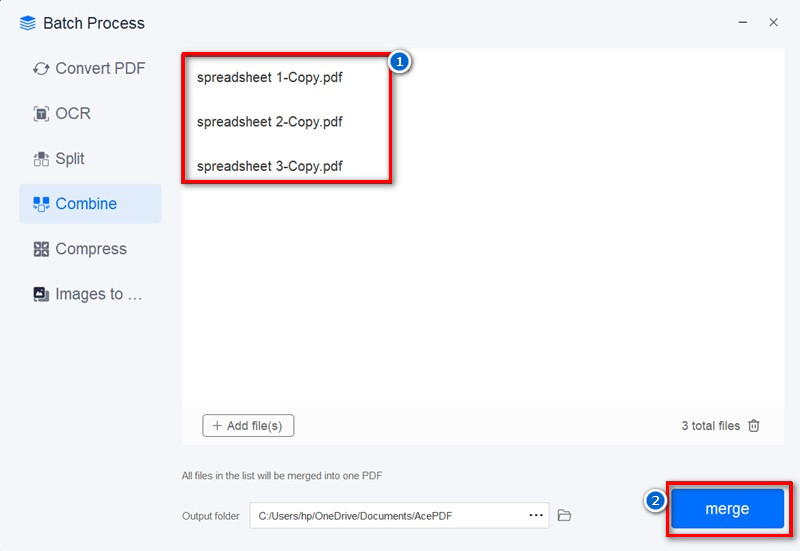Select the Combine section

(x=90, y=204)
